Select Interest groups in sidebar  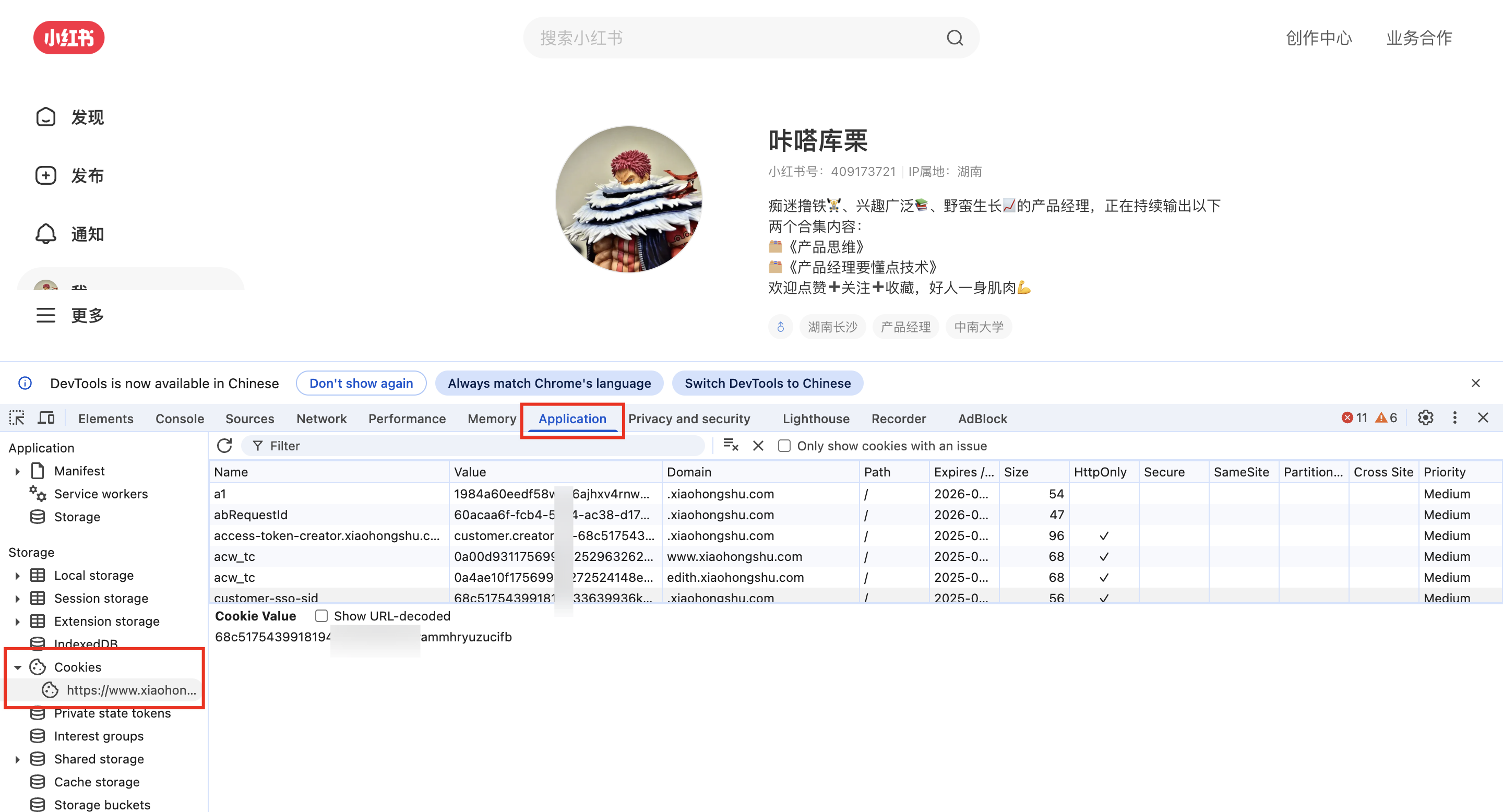click(99, 736)
